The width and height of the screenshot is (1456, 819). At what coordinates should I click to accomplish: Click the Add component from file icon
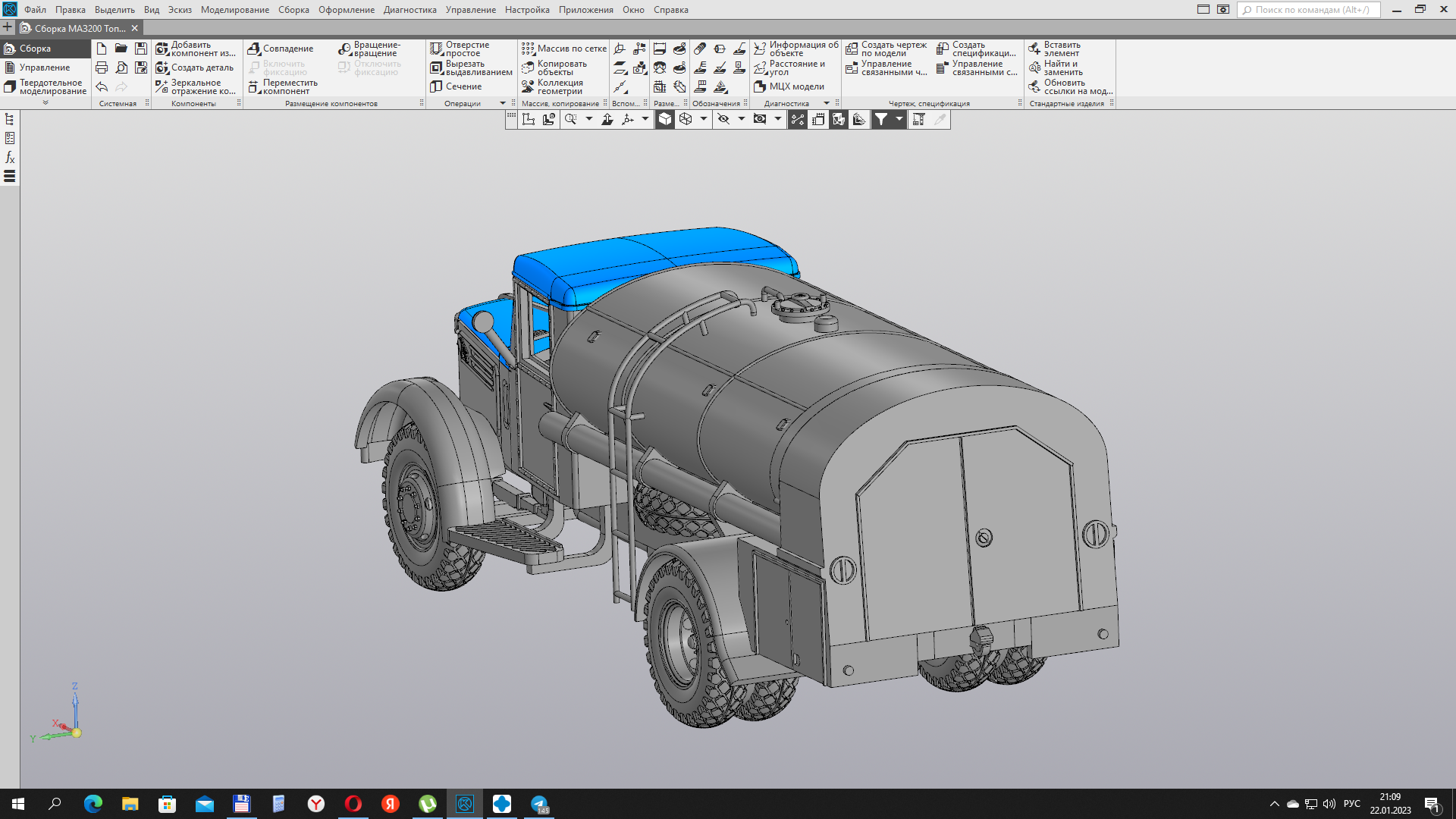point(162,49)
